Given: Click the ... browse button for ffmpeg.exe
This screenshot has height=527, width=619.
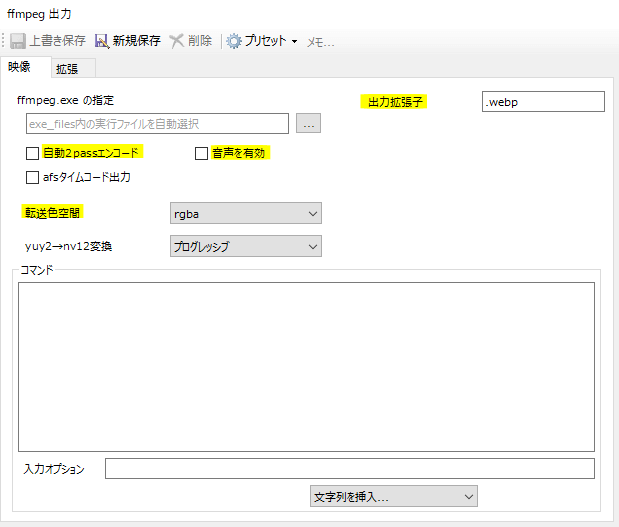Looking at the screenshot, I should tap(309, 124).
